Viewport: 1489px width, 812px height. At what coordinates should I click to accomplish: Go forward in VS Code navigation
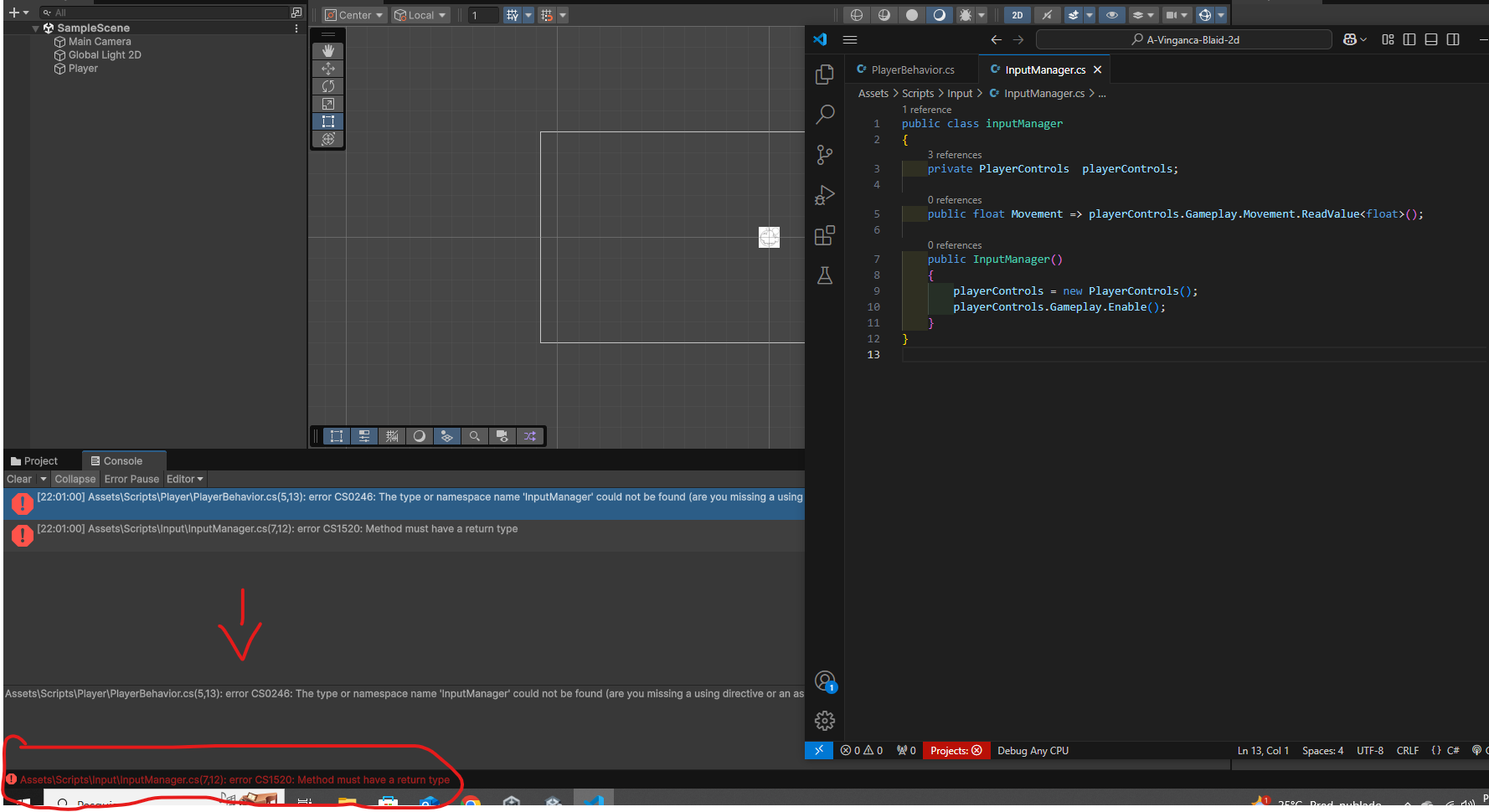pyautogui.click(x=1018, y=39)
